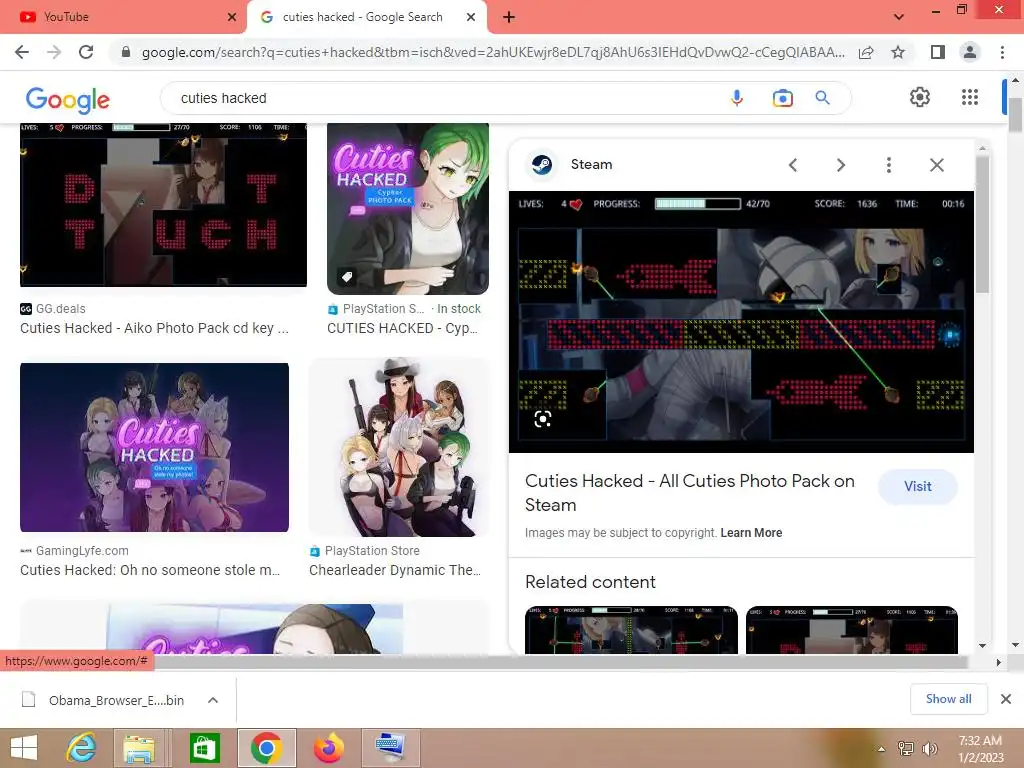
Task: Search by voice microphone icon
Action: (737, 98)
